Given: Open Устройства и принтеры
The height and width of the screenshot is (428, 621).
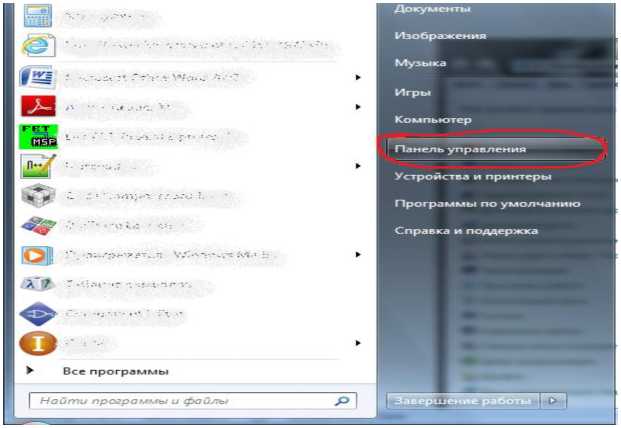Looking at the screenshot, I should point(473,177).
